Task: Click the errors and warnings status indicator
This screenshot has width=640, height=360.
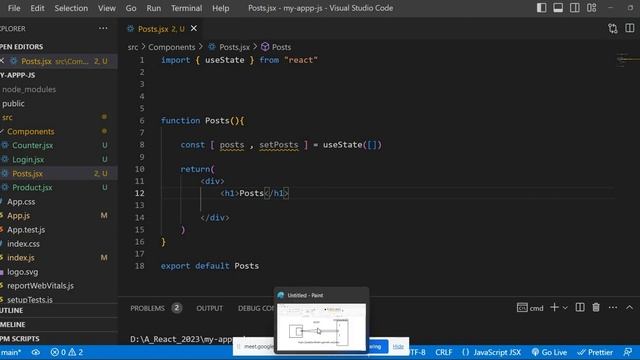Action: point(67,352)
